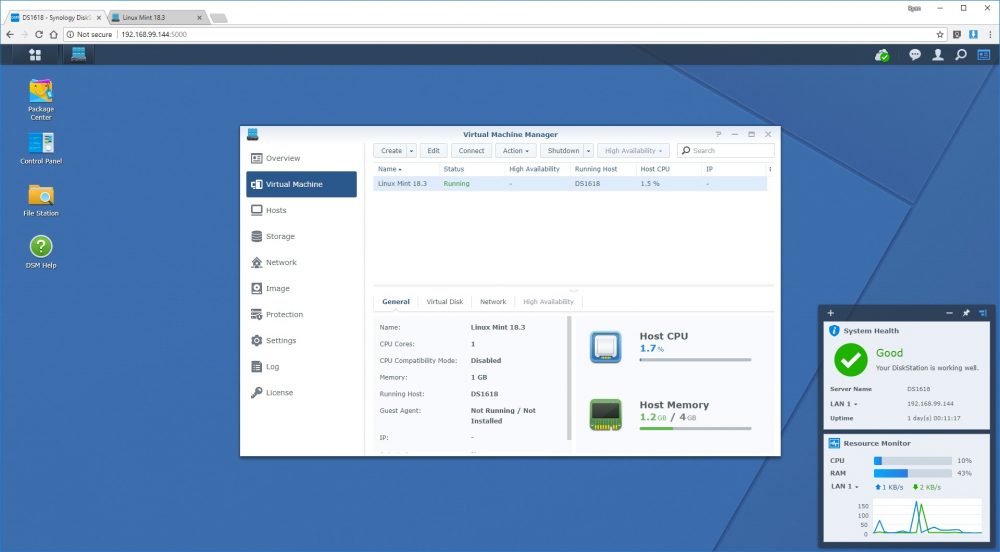Open Protection section in sidebar
The width and height of the screenshot is (1000, 552).
point(301,315)
